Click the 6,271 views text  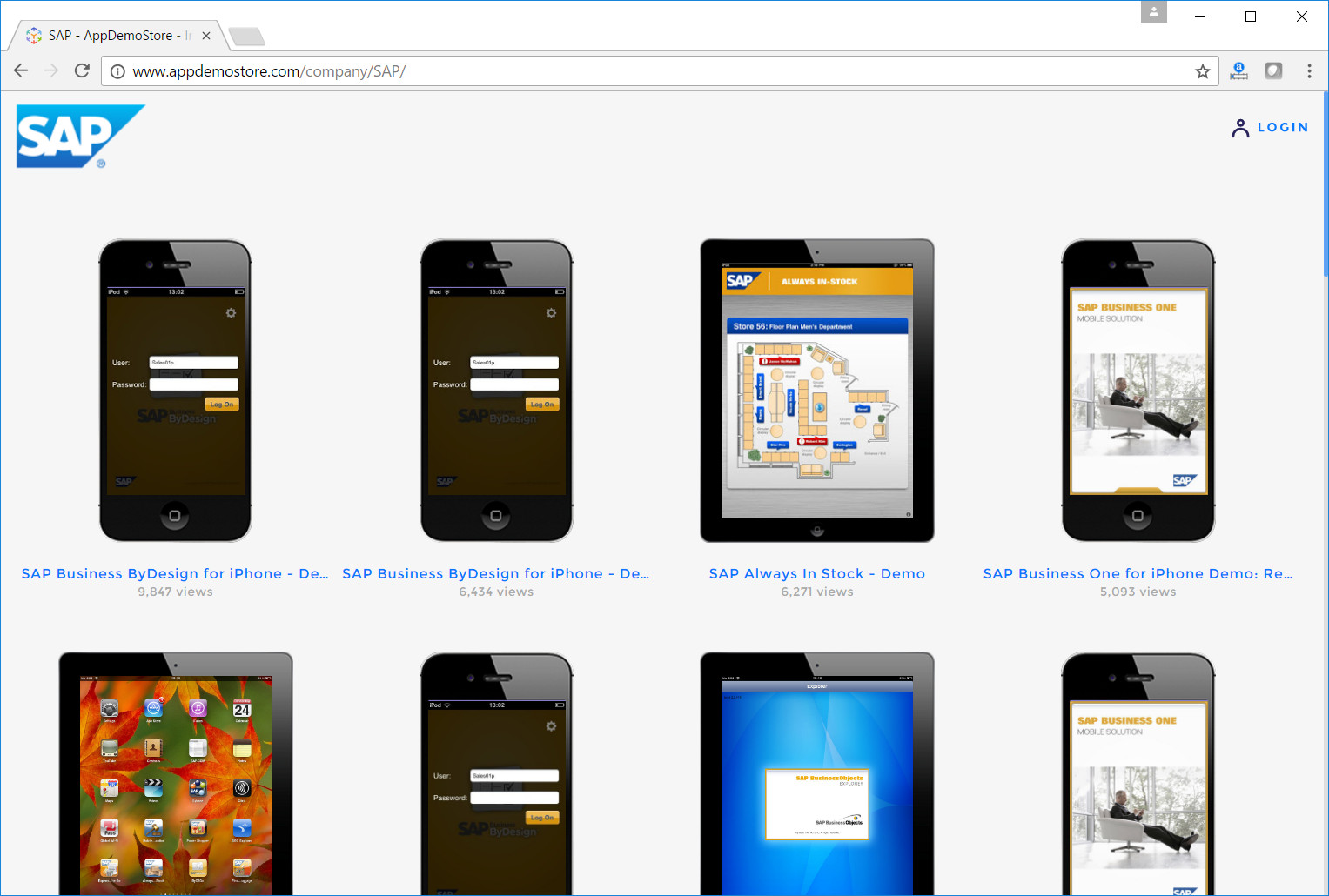[817, 592]
